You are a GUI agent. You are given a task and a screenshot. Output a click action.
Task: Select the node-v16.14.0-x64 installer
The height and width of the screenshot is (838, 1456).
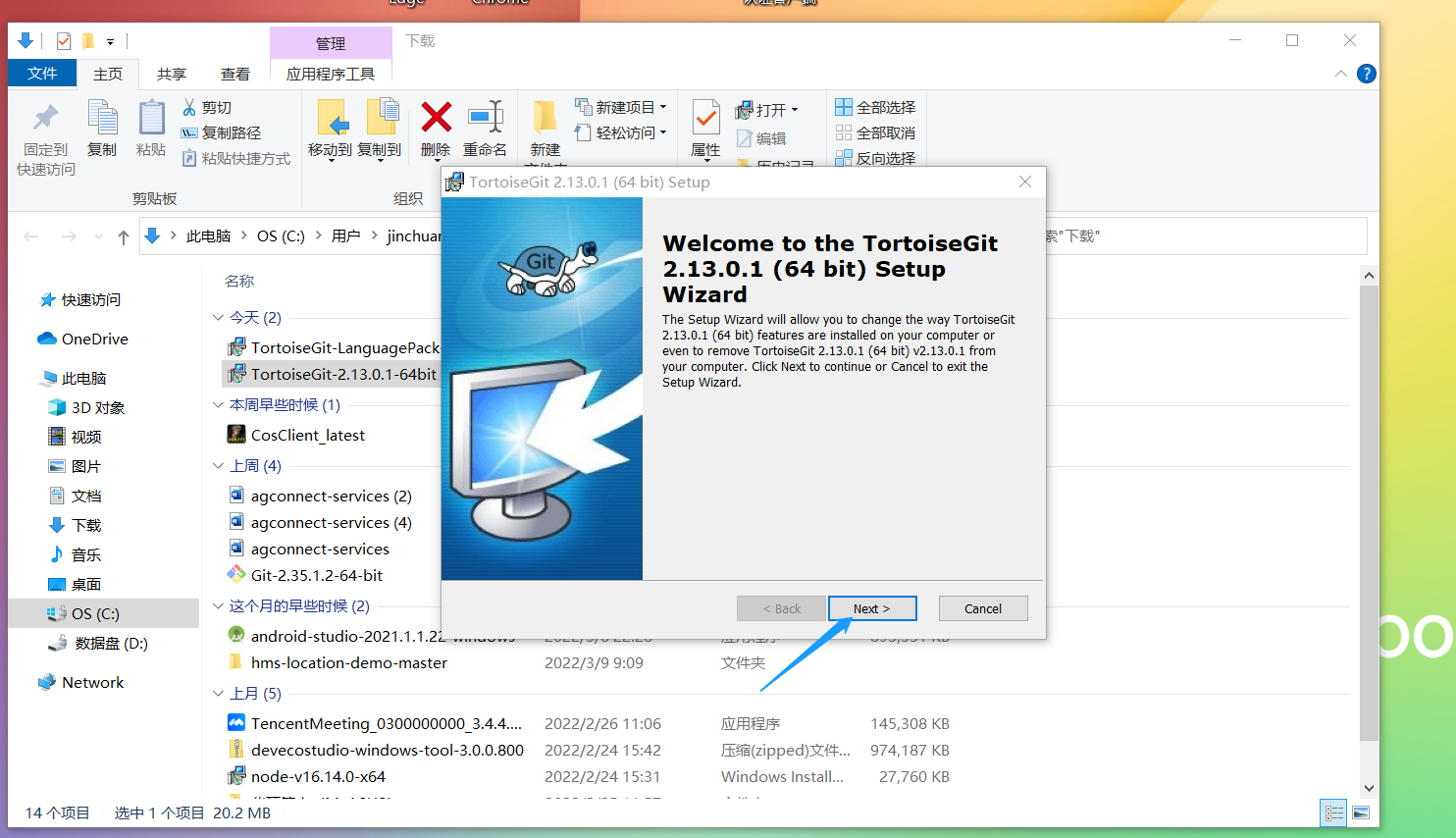coord(318,776)
